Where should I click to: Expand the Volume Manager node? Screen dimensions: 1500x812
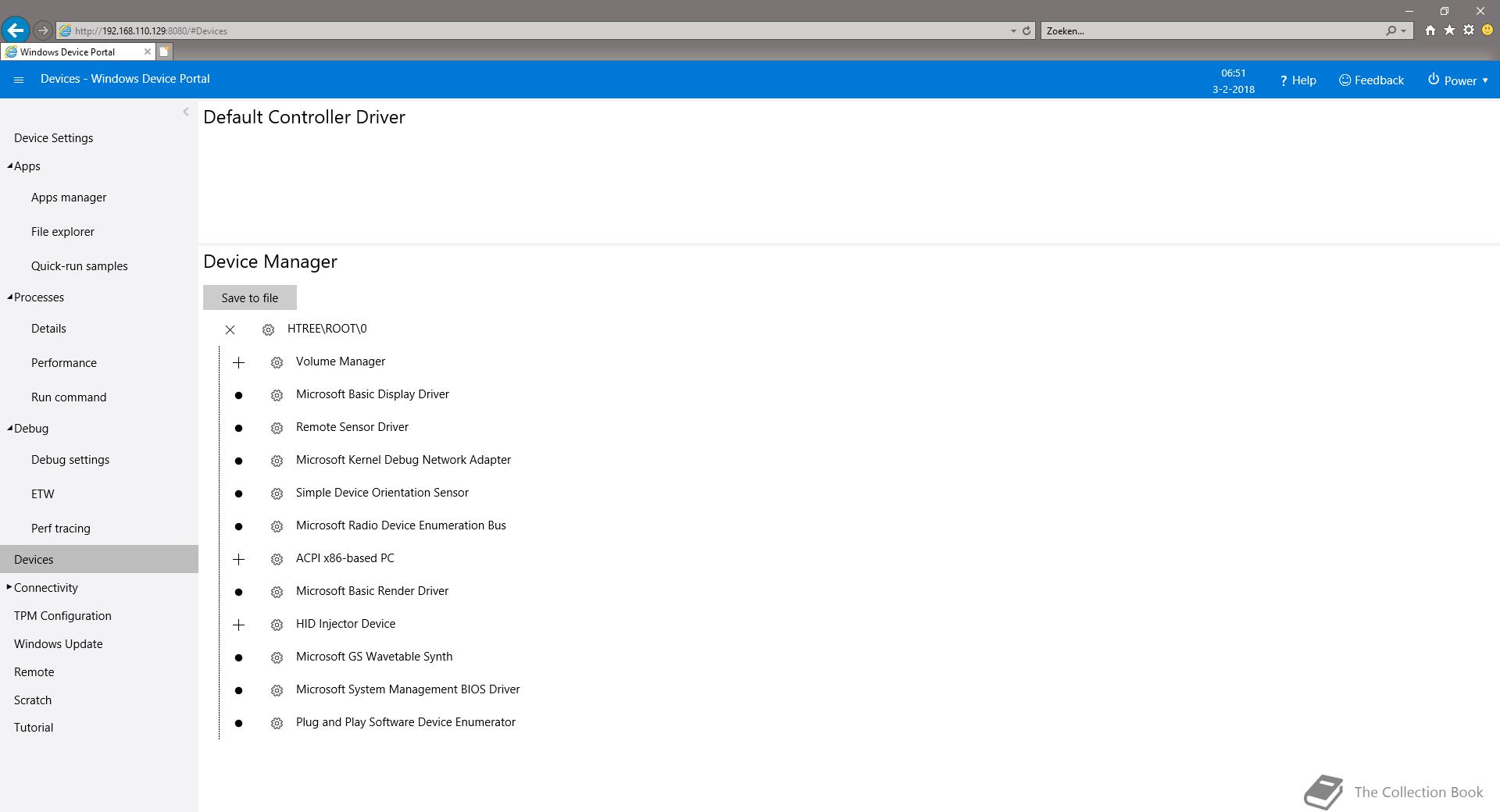(x=238, y=362)
